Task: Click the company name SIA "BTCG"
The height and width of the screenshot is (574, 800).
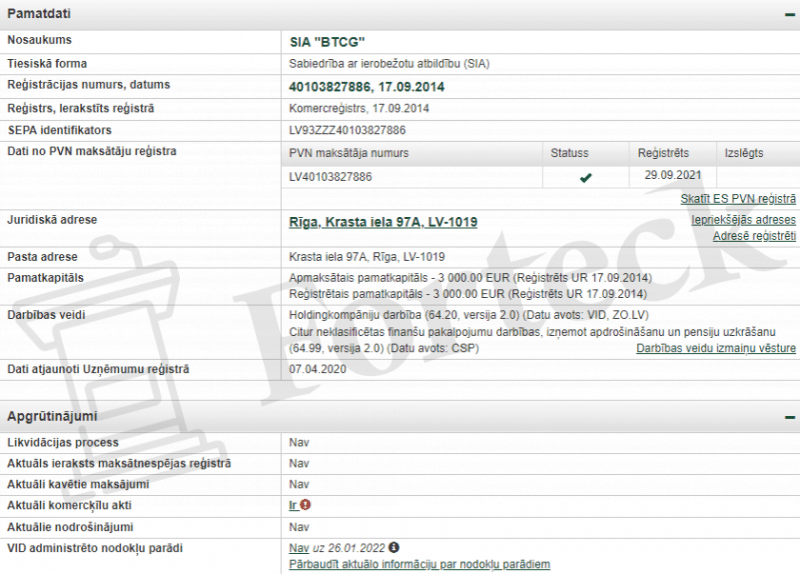Action: pyautogui.click(x=328, y=42)
